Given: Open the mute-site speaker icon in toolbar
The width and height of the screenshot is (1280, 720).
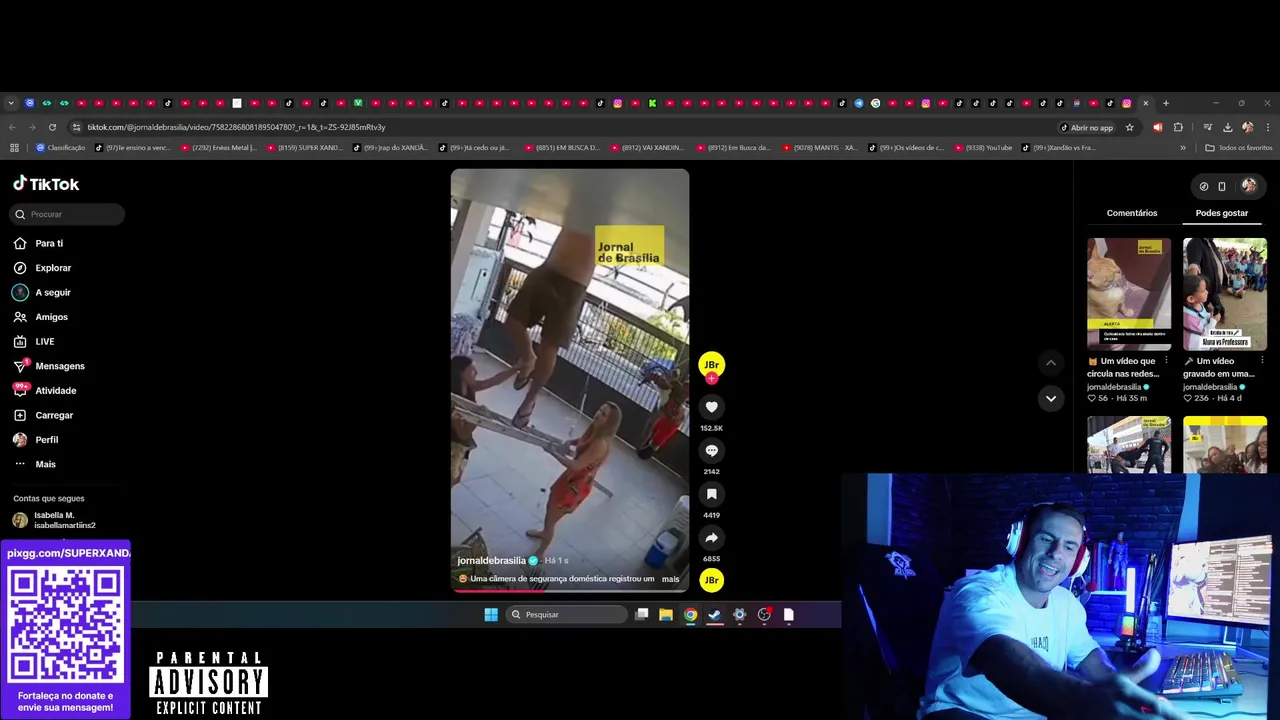Looking at the screenshot, I should point(1158,127).
